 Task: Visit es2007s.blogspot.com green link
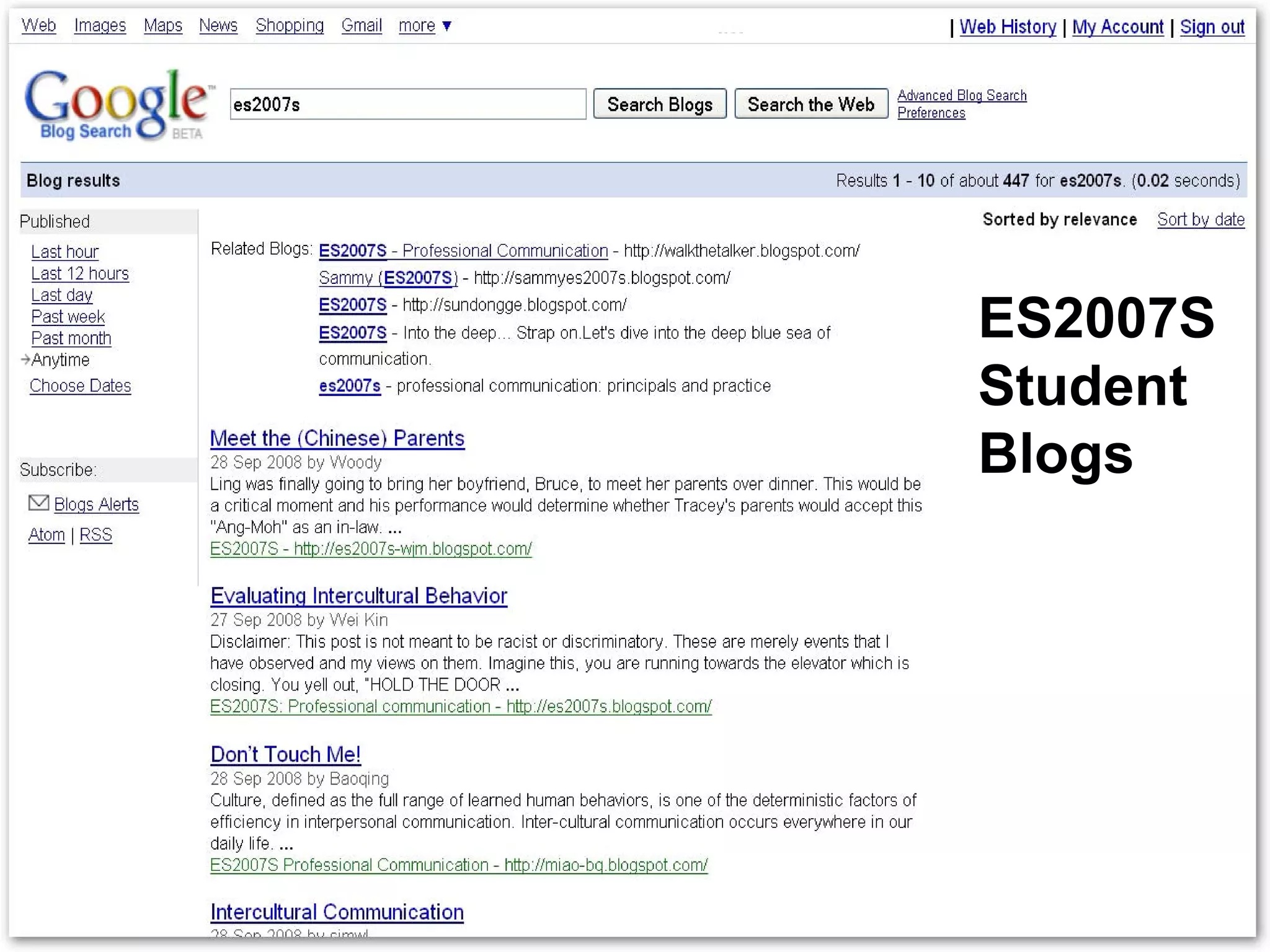pos(461,706)
